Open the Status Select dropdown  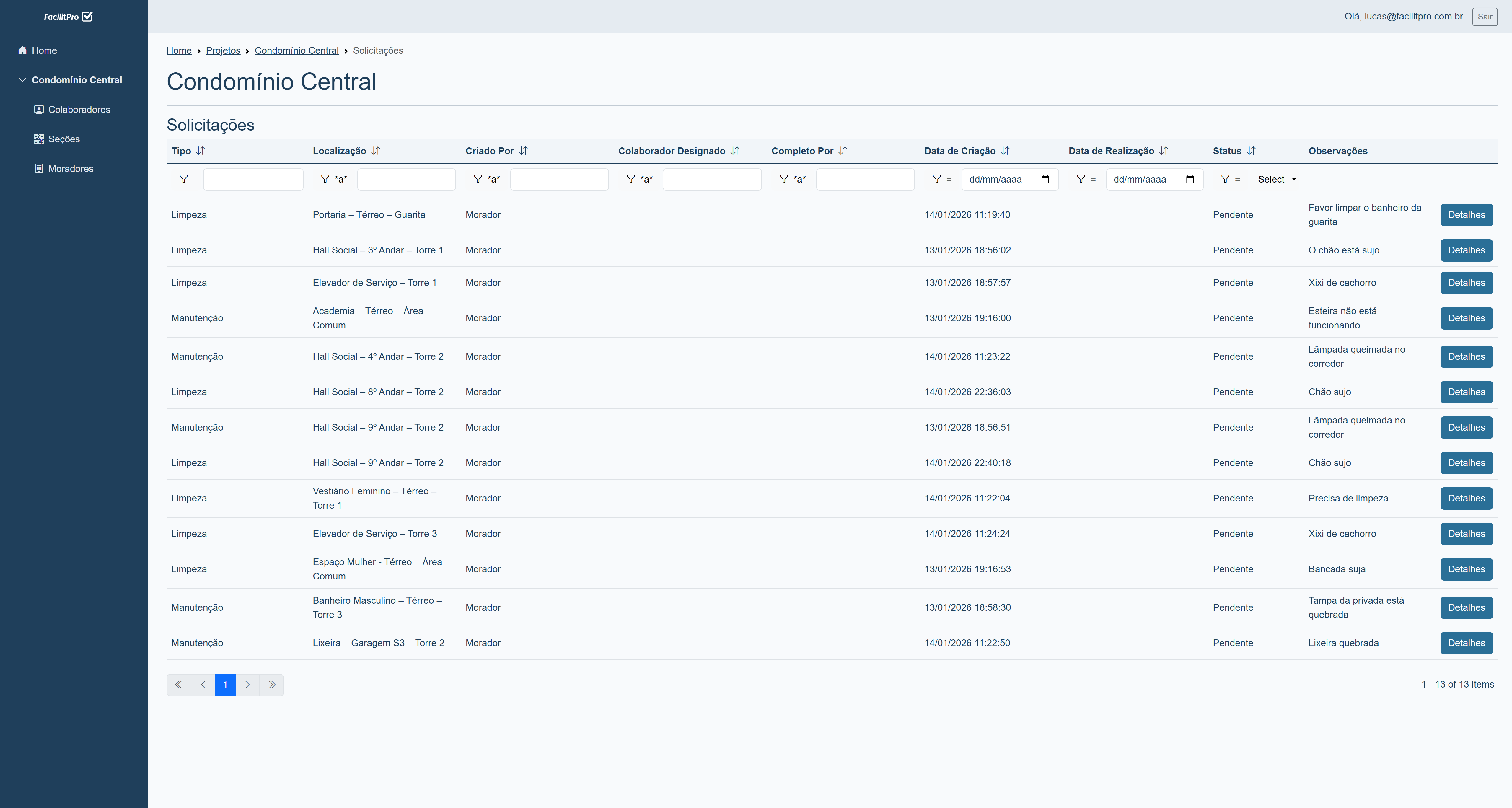point(1276,179)
